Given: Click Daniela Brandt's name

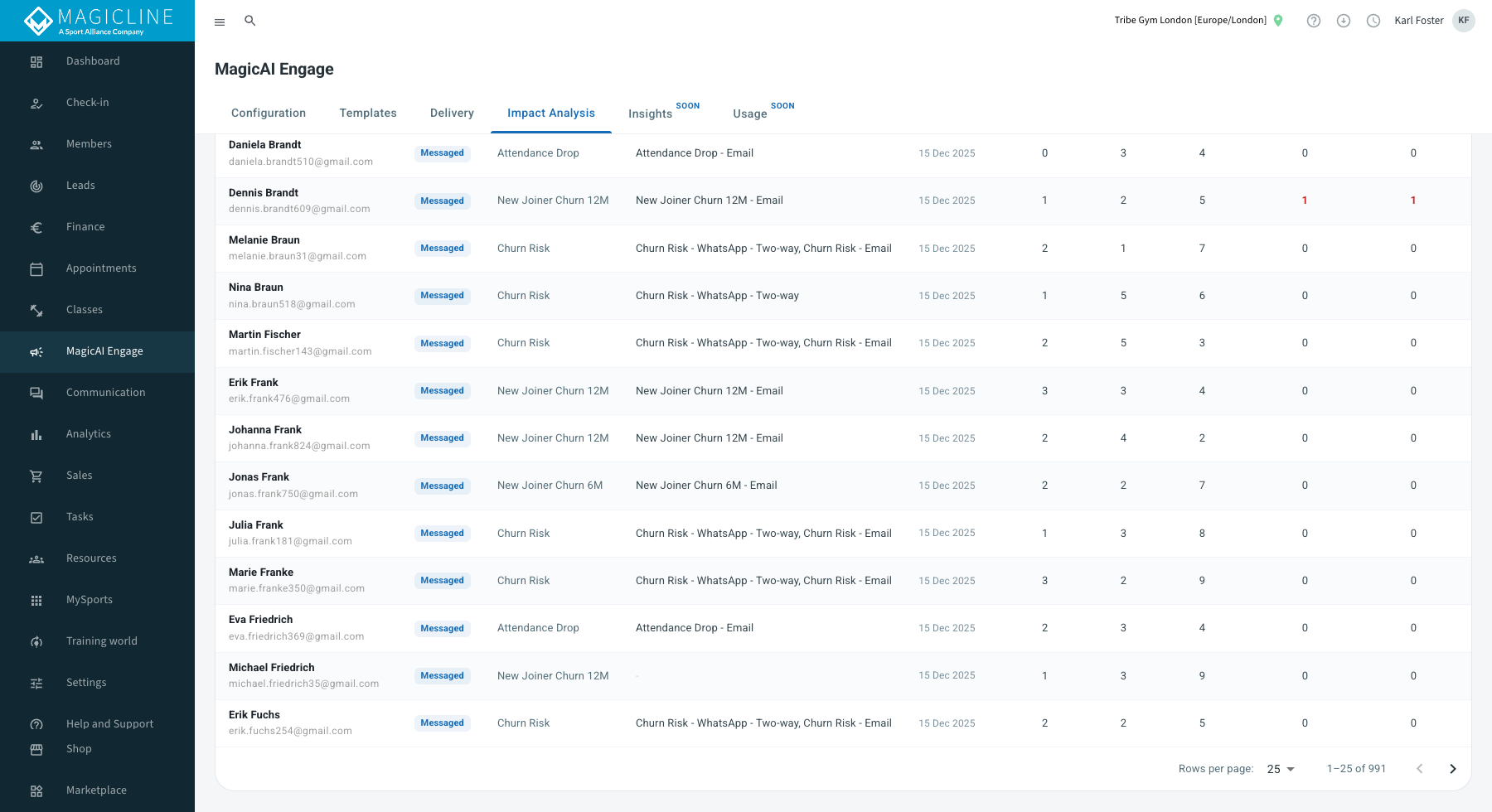Looking at the screenshot, I should (x=265, y=145).
